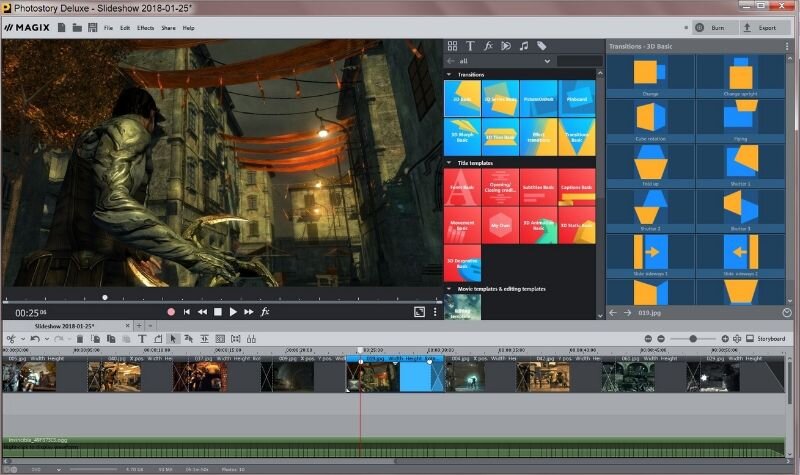The width and height of the screenshot is (800, 475).
Task: Add a title with the T tool
Action: [x=142, y=339]
